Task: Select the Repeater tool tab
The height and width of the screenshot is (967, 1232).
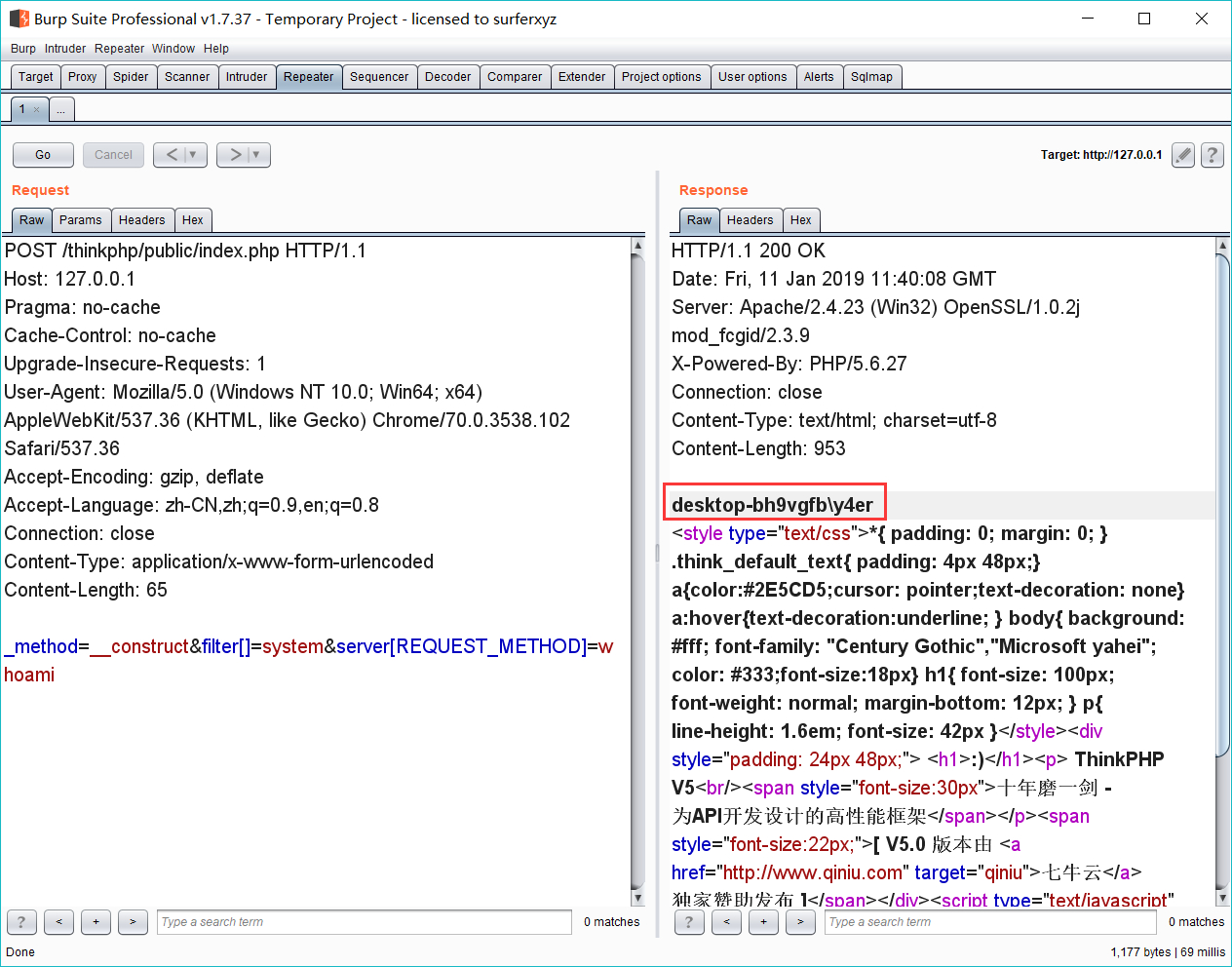Action: [x=309, y=77]
